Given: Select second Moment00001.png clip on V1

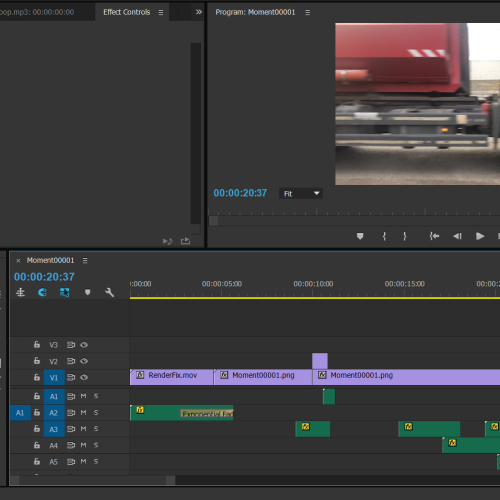Looking at the screenshot, I should pos(406,377).
